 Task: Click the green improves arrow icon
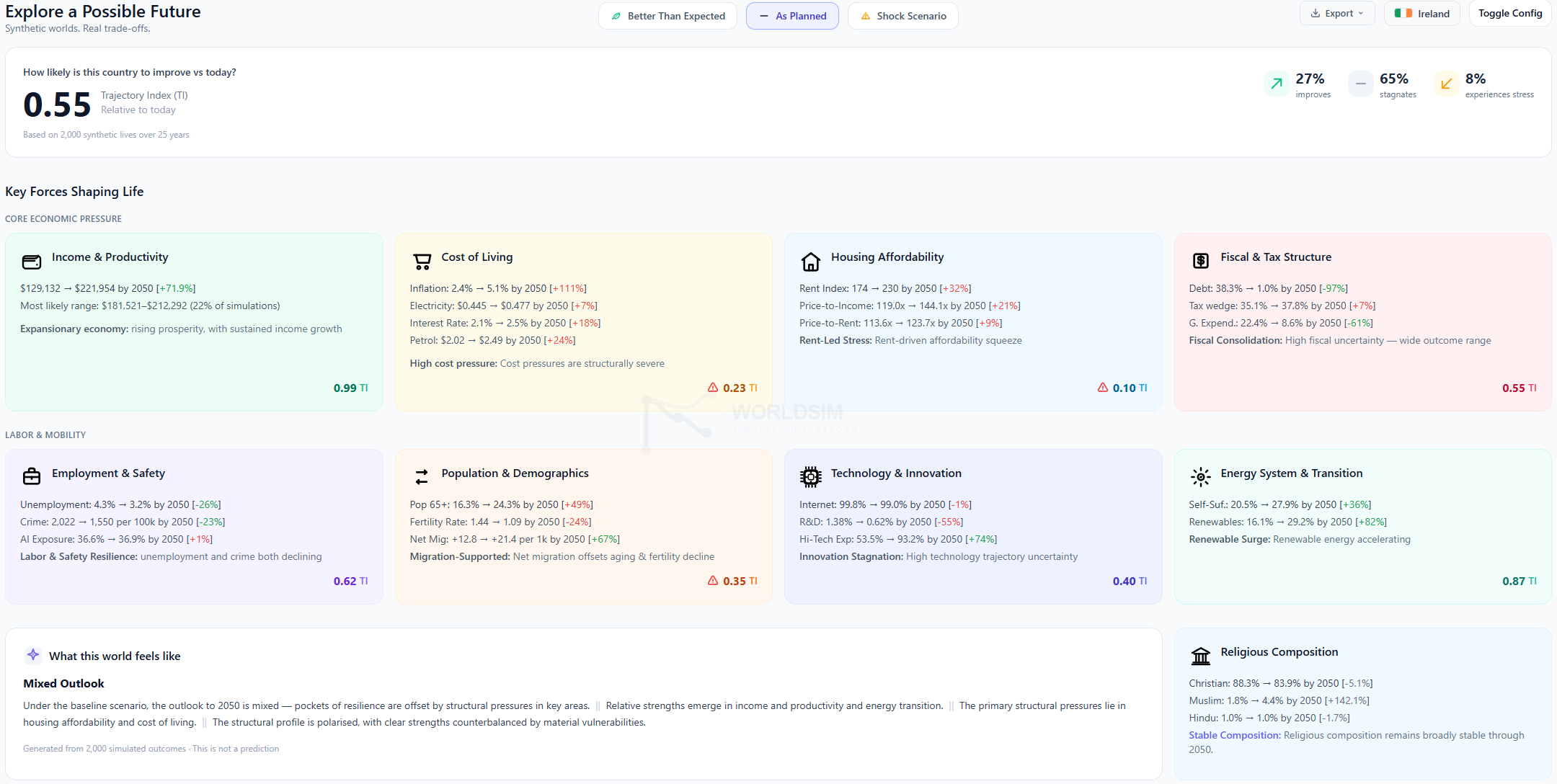[1277, 84]
